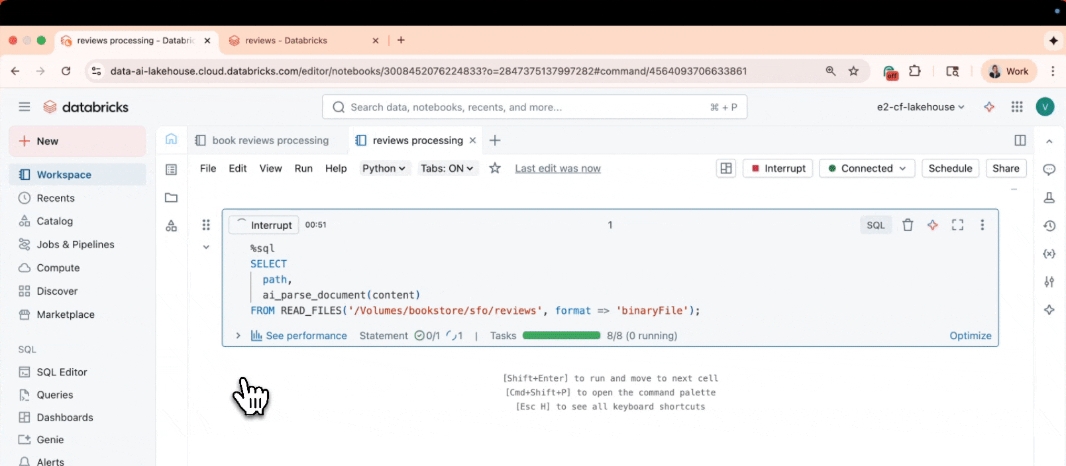The width and height of the screenshot is (1066, 466).
Task: Expand the cell to full screen
Action: pos(957,225)
